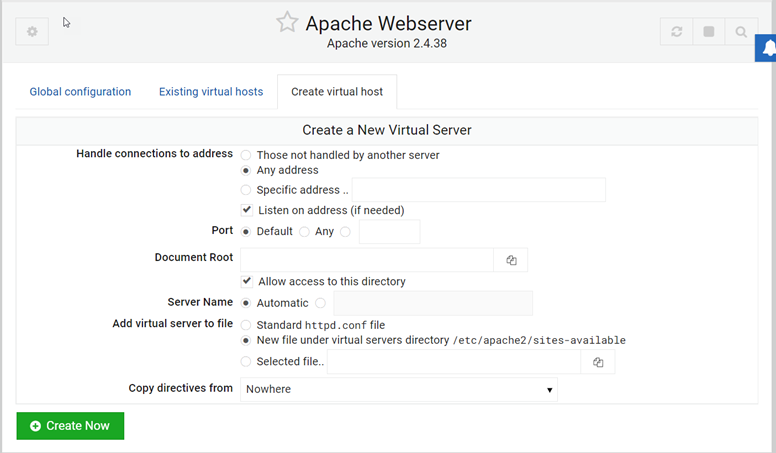Click the refresh apply changes icon
Screen dimensions: 776x453
pyautogui.click(x=677, y=32)
